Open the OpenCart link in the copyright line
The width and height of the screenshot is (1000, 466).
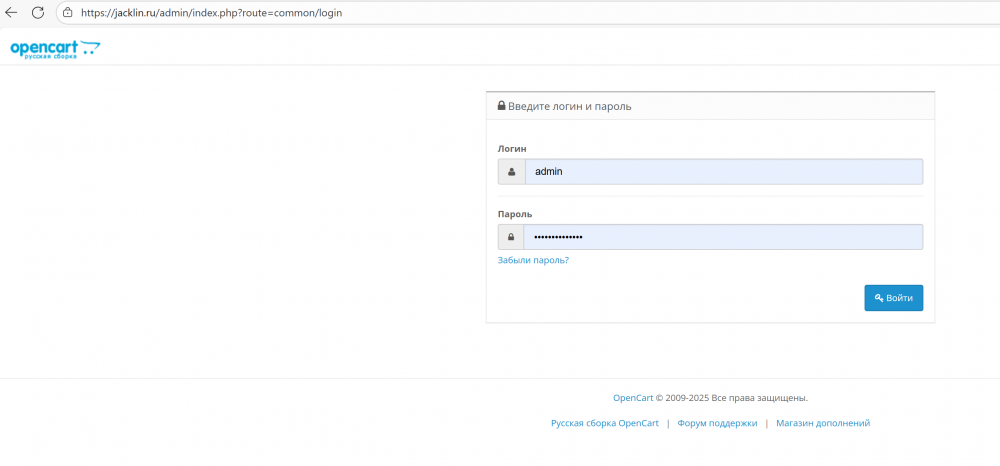click(x=633, y=398)
